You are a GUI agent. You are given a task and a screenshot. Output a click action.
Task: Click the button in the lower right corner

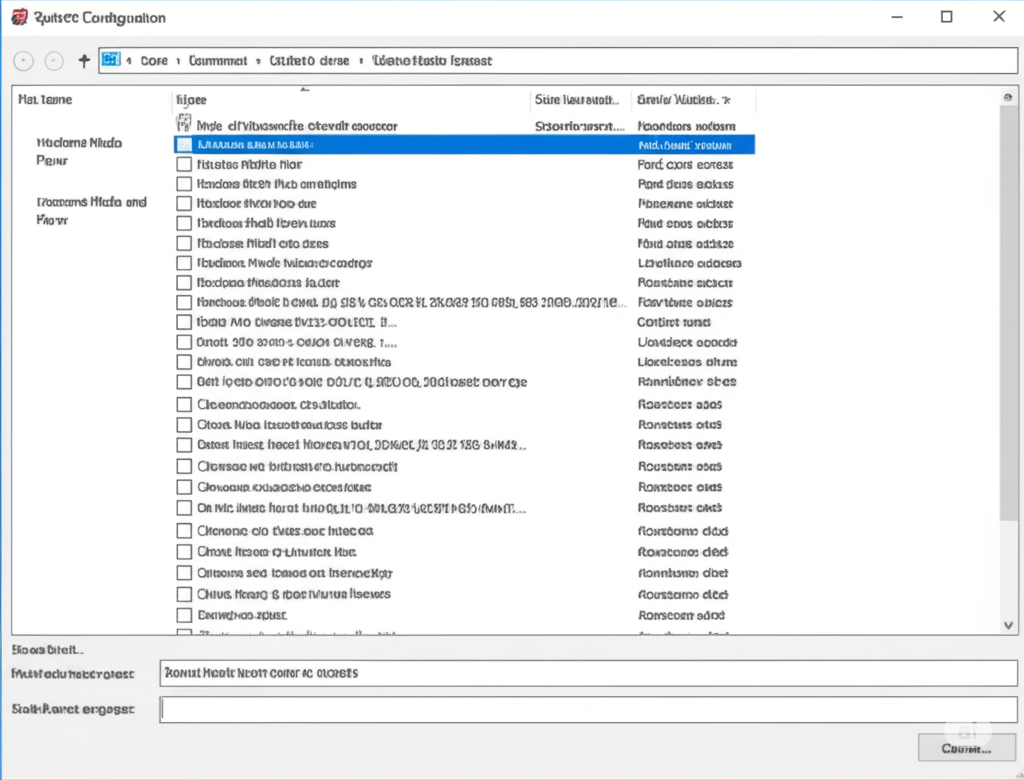click(967, 748)
